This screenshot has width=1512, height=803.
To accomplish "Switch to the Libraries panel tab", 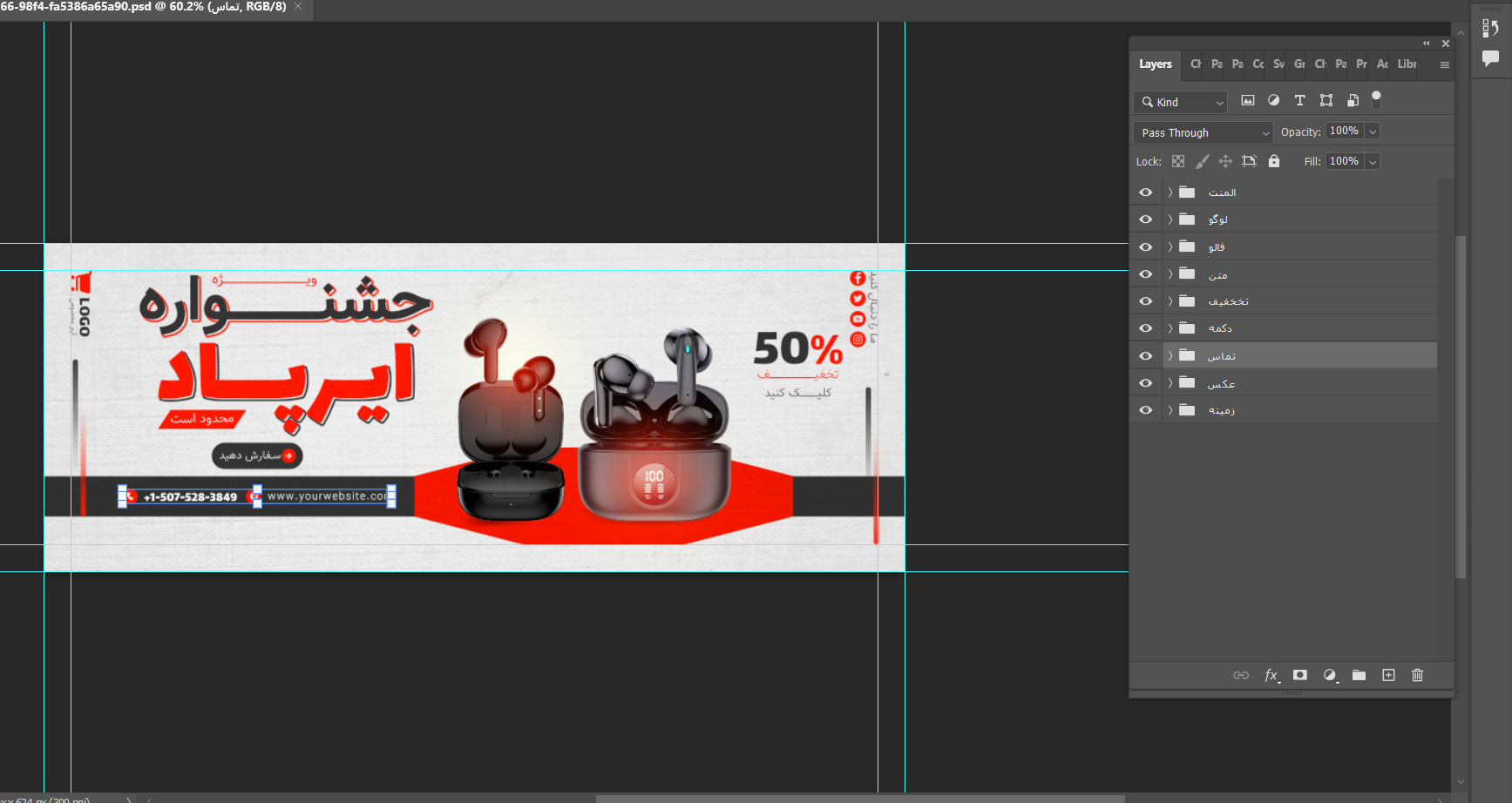I will tap(1407, 64).
